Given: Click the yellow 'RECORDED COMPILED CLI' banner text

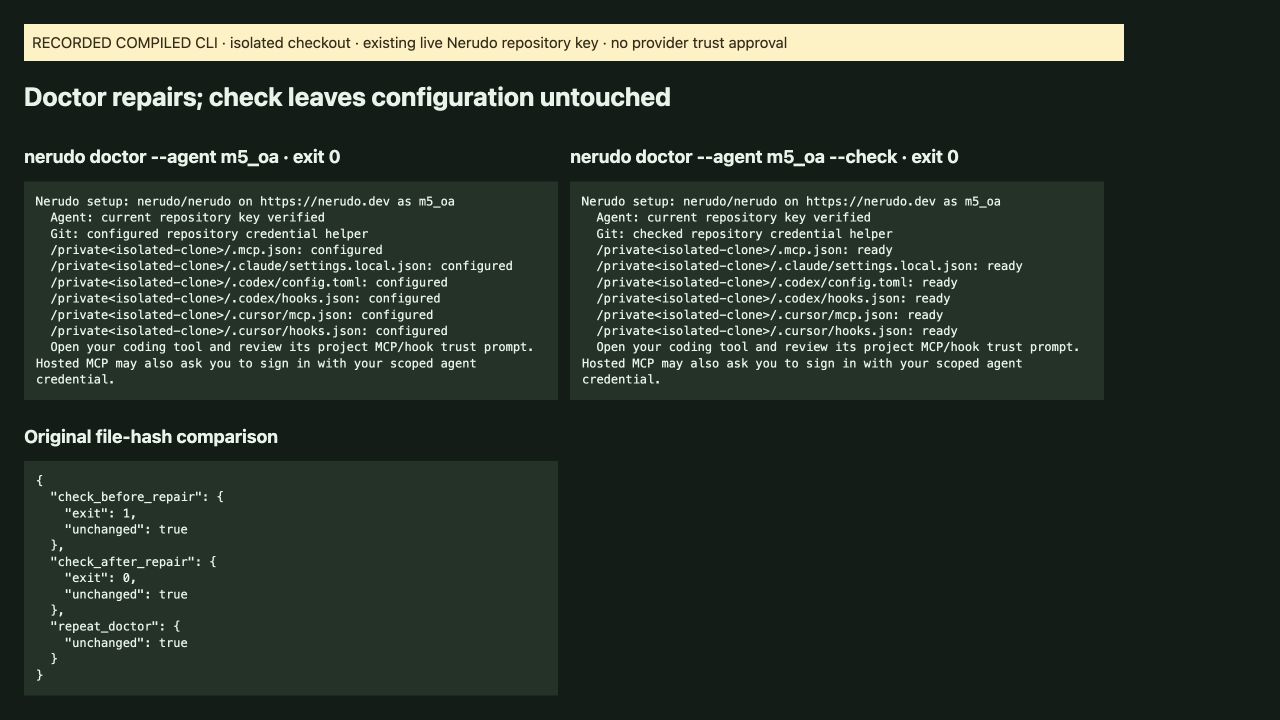Looking at the screenshot, I should (409, 43).
